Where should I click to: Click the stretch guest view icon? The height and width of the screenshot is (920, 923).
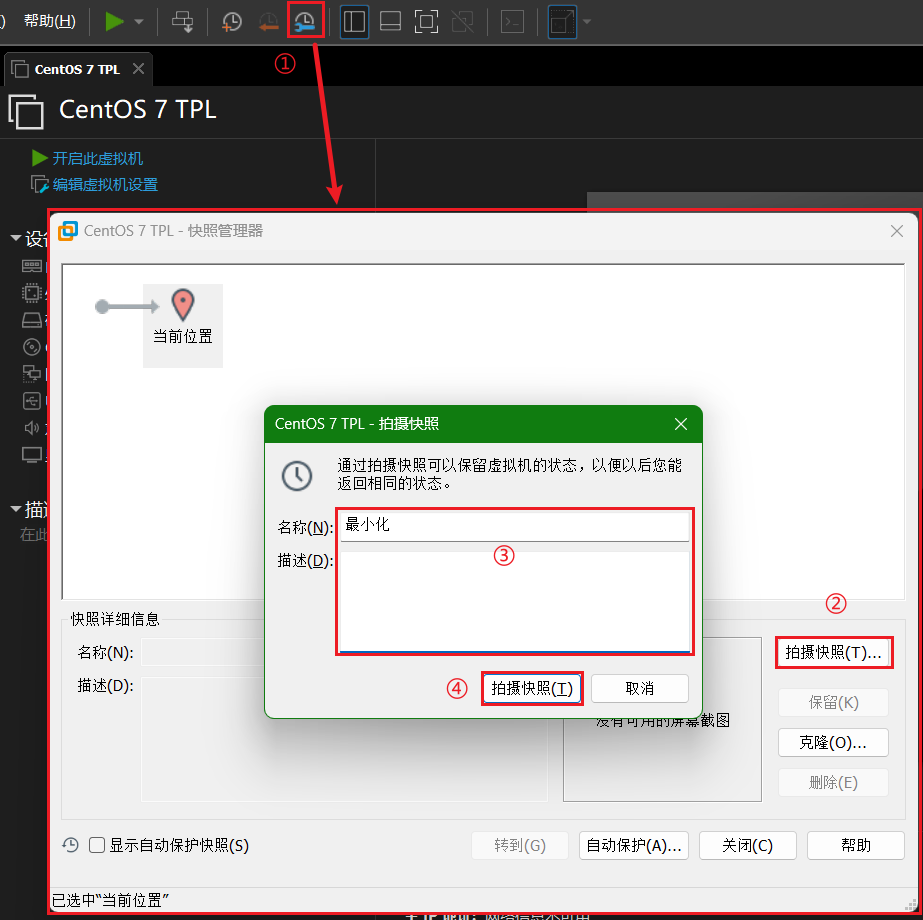562,22
